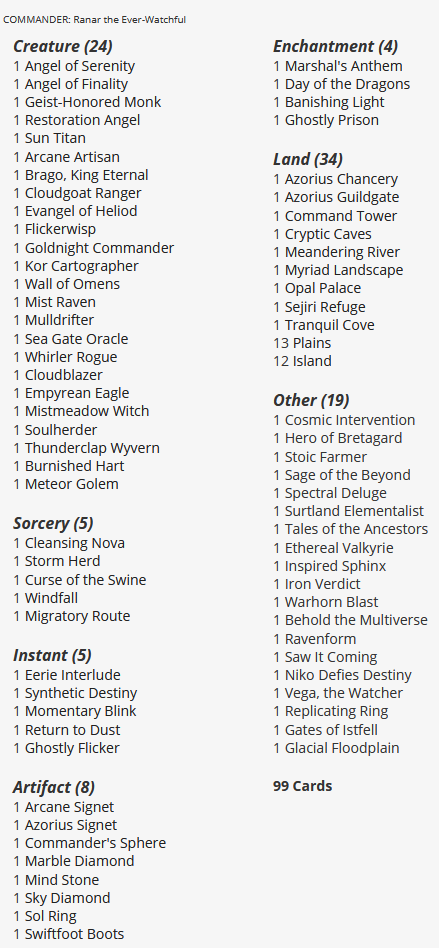Select Brago, King Eternal in creature list
The image size is (439, 948).
(x=86, y=175)
